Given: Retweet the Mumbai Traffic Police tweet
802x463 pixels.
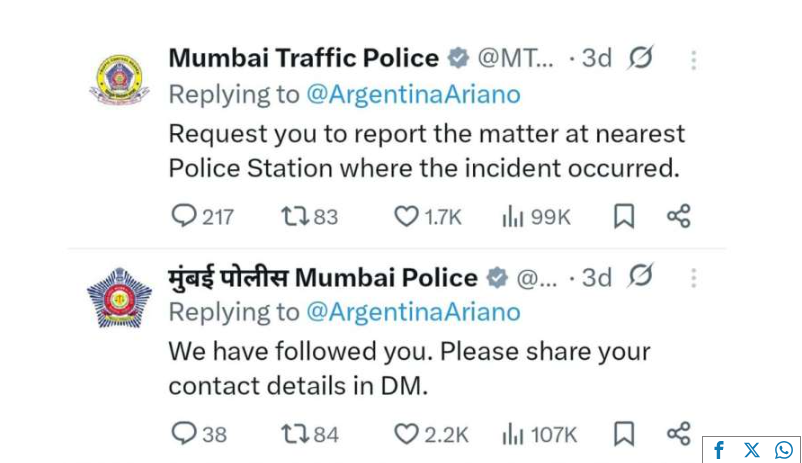Looking at the screenshot, I should pos(294,216).
